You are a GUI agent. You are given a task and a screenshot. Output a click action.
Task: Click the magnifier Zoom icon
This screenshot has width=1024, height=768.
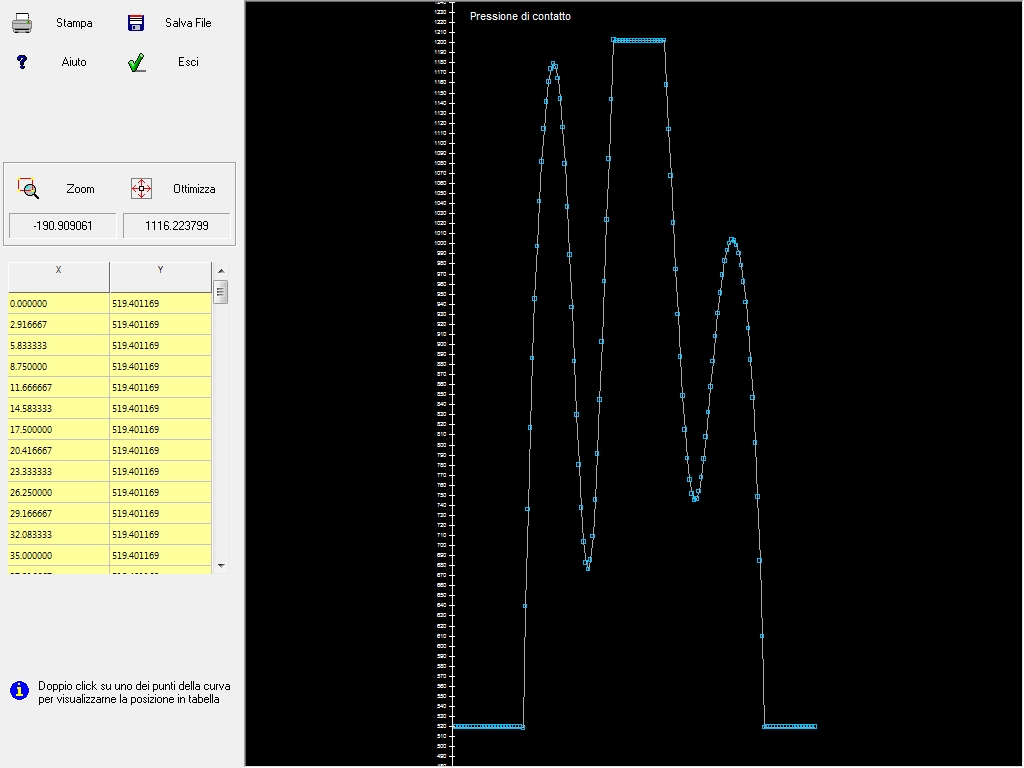click(x=28, y=188)
